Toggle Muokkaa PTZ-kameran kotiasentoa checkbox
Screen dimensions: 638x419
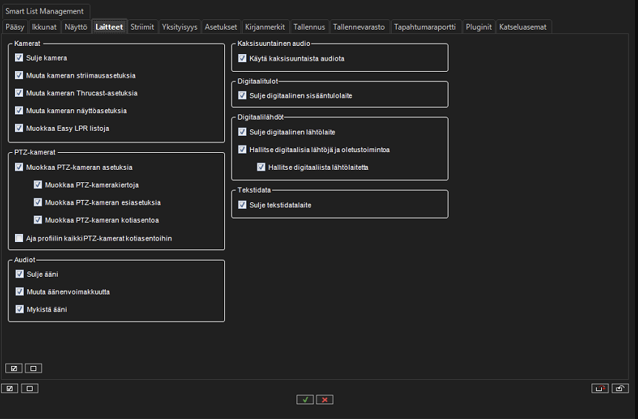point(38,220)
